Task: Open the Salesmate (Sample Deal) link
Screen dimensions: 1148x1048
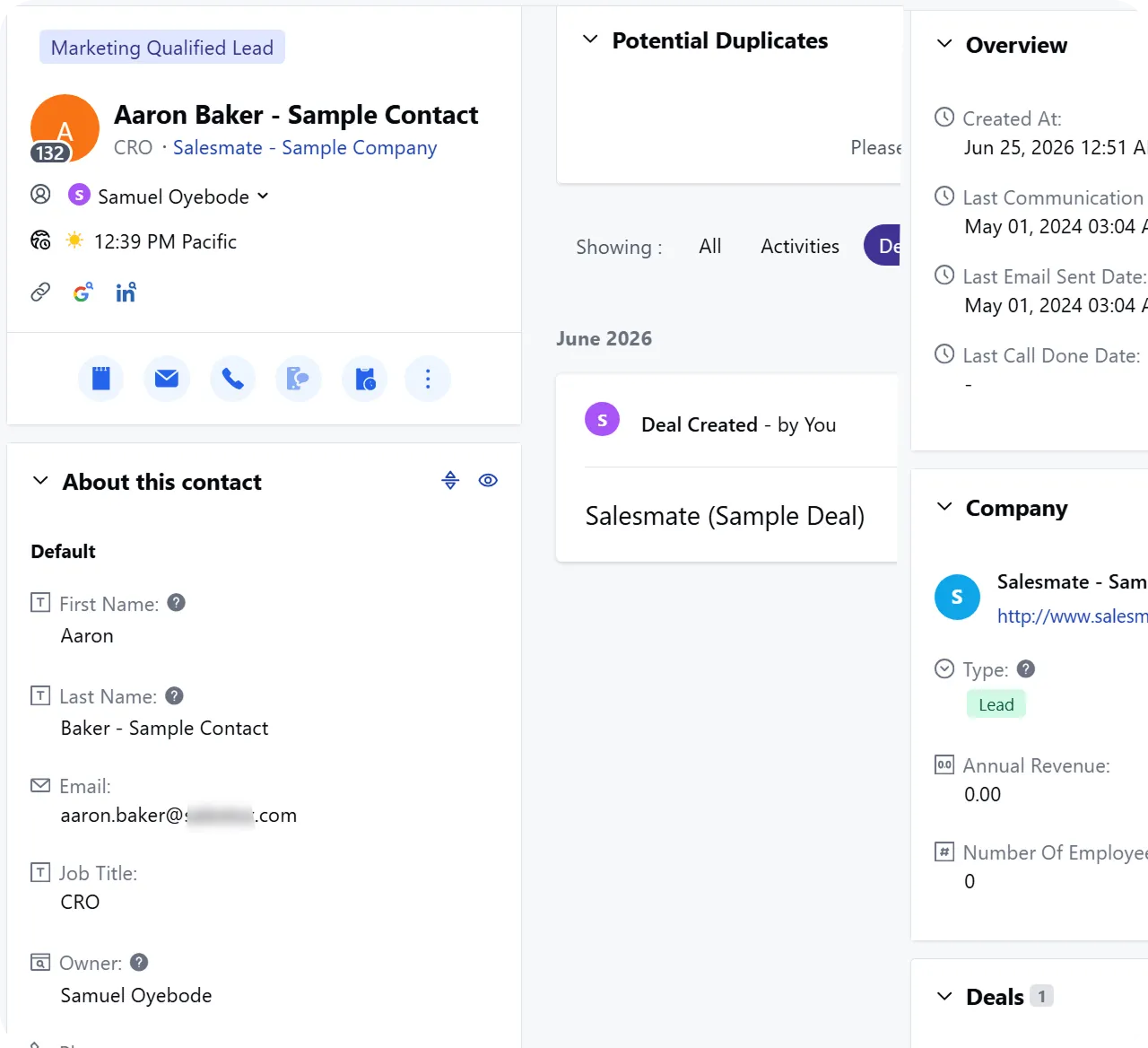Action: (725, 516)
